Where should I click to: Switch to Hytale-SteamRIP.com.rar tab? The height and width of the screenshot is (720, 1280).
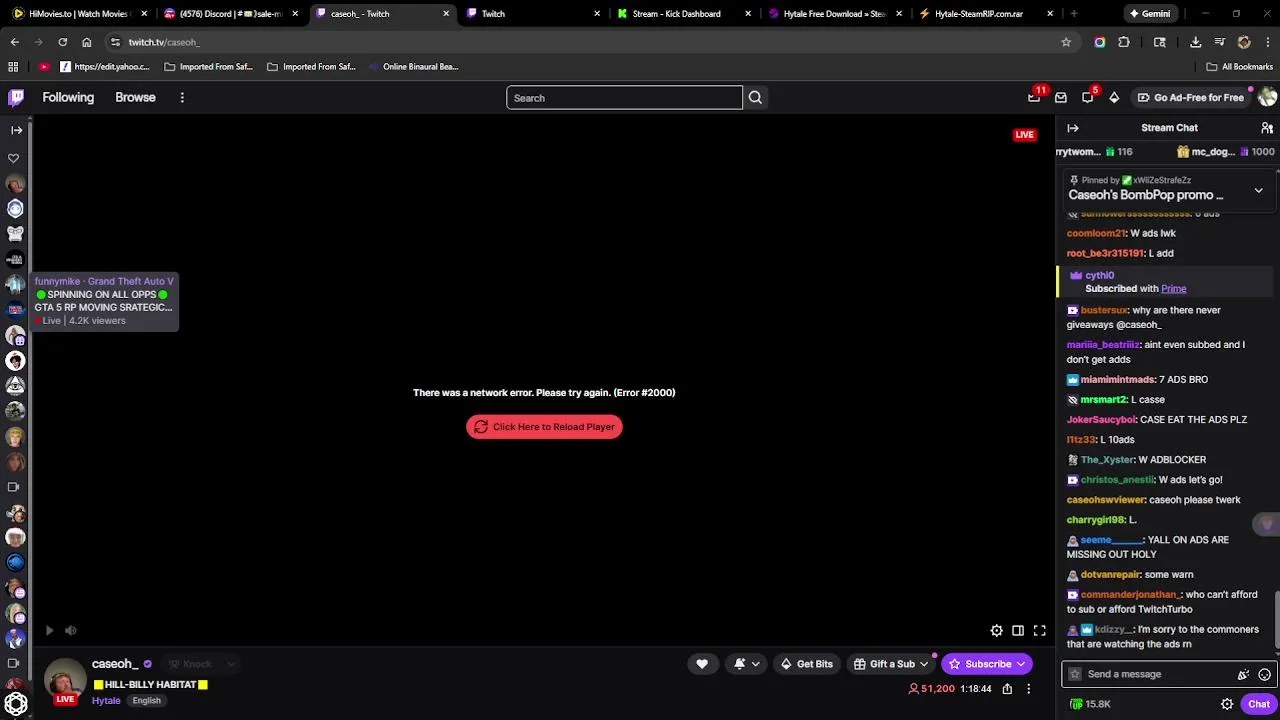pyautogui.click(x=988, y=14)
